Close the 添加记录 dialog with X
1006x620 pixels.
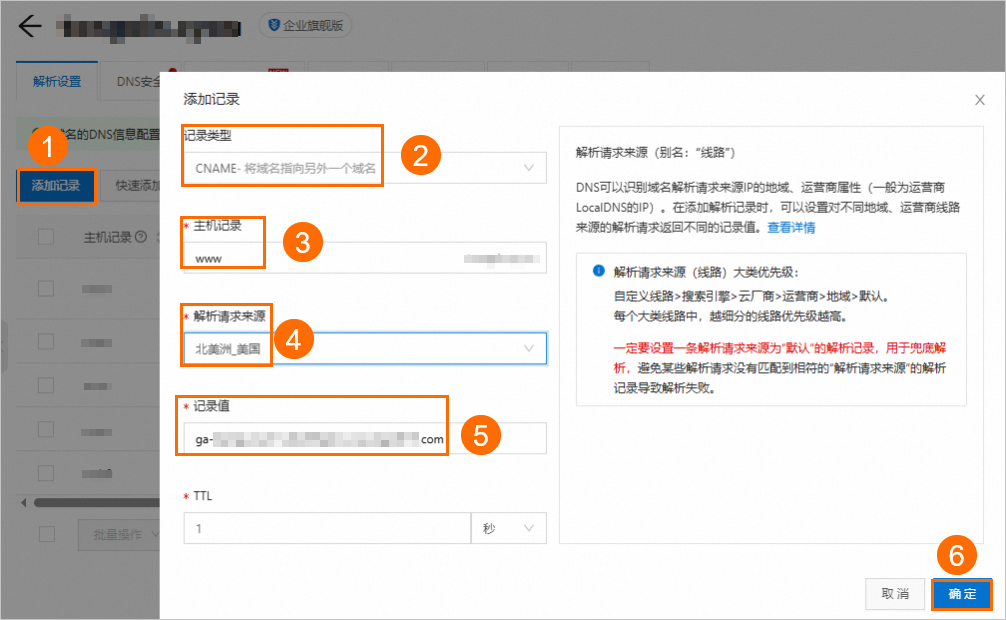(980, 99)
